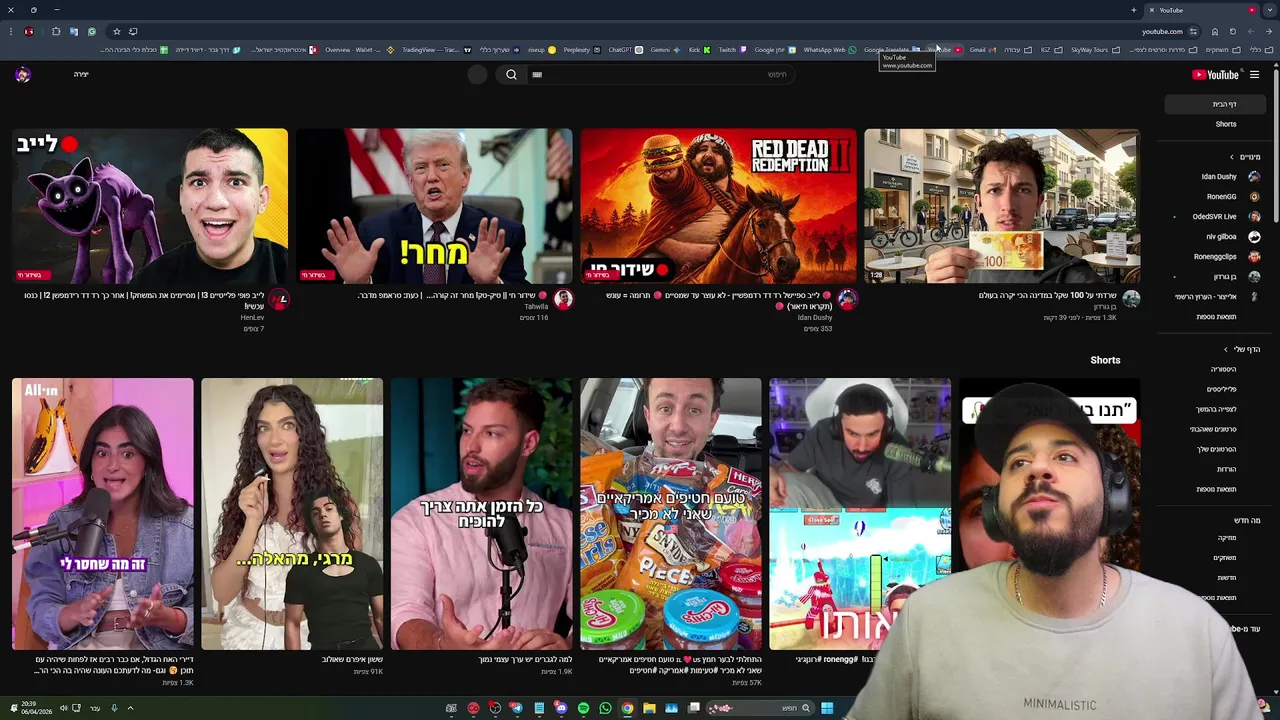This screenshot has width=1280, height=720.
Task: Click browser address bar youtube.com
Action: coord(1162,31)
